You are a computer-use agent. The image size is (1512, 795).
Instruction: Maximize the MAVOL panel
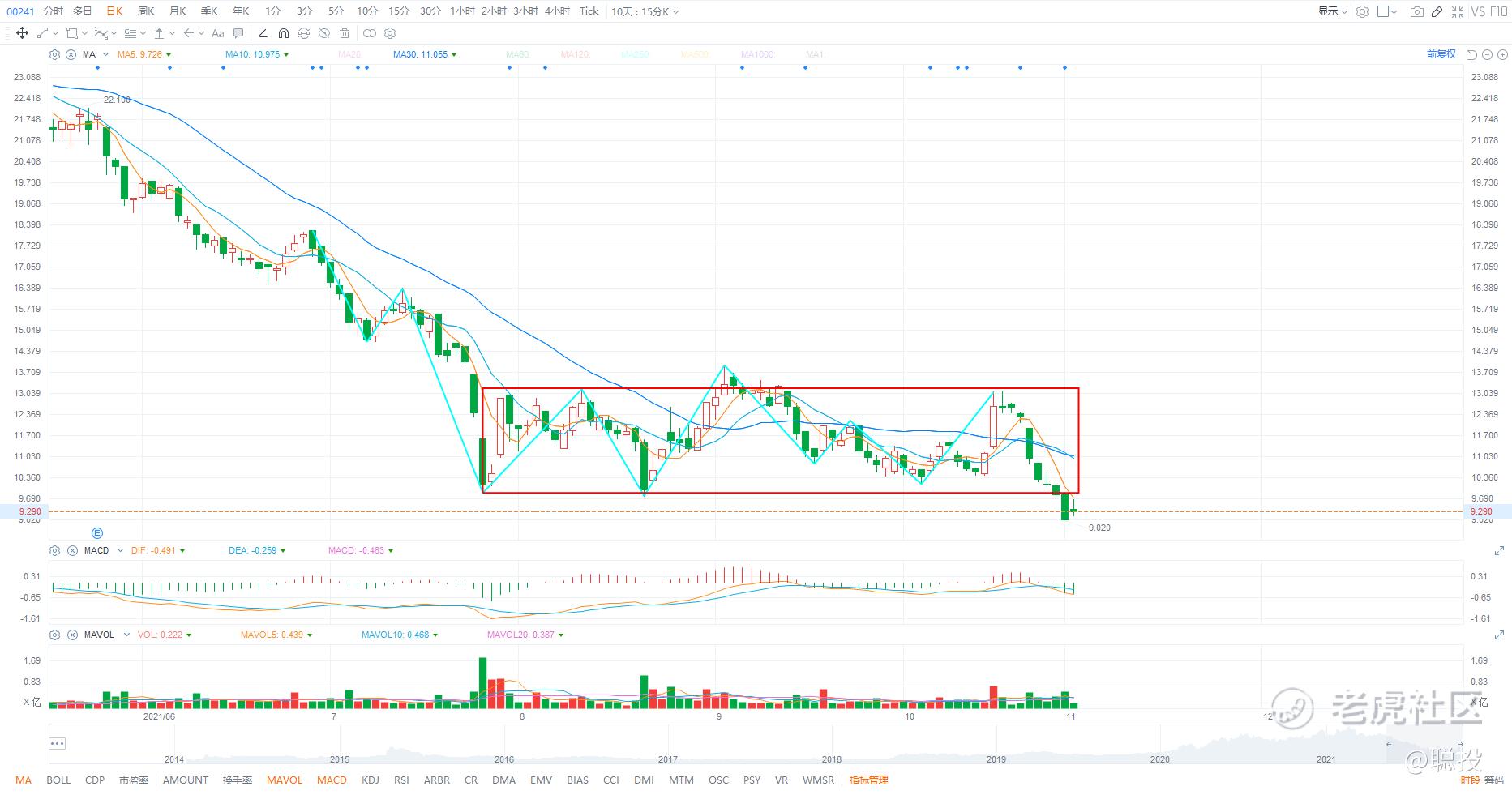[x=1499, y=635]
